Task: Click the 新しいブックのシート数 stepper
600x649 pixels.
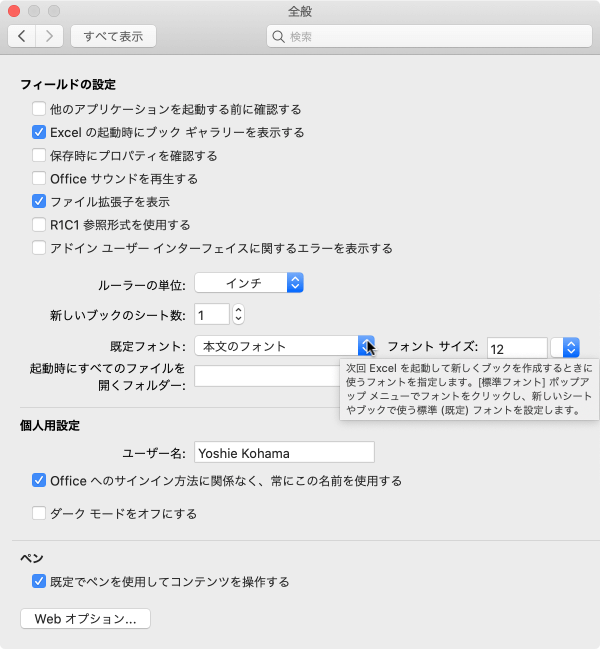Action: (238, 315)
